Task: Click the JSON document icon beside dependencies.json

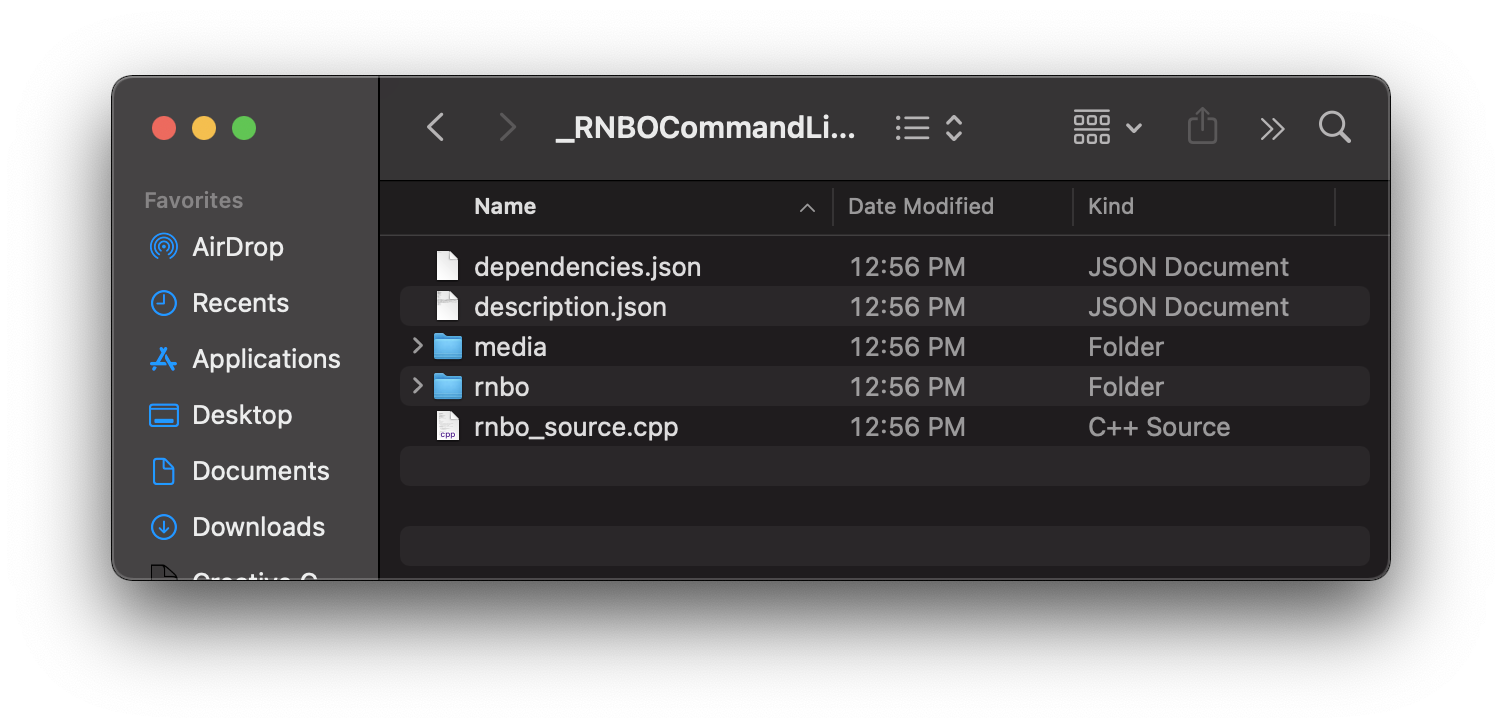Action: [x=446, y=265]
